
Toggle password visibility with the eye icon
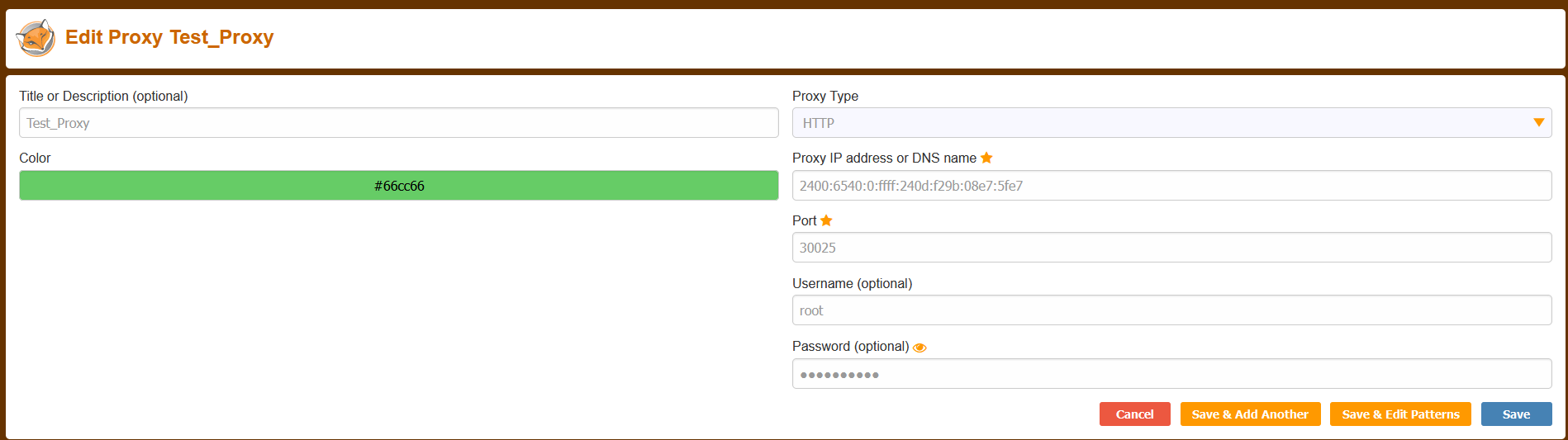pyautogui.click(x=919, y=348)
